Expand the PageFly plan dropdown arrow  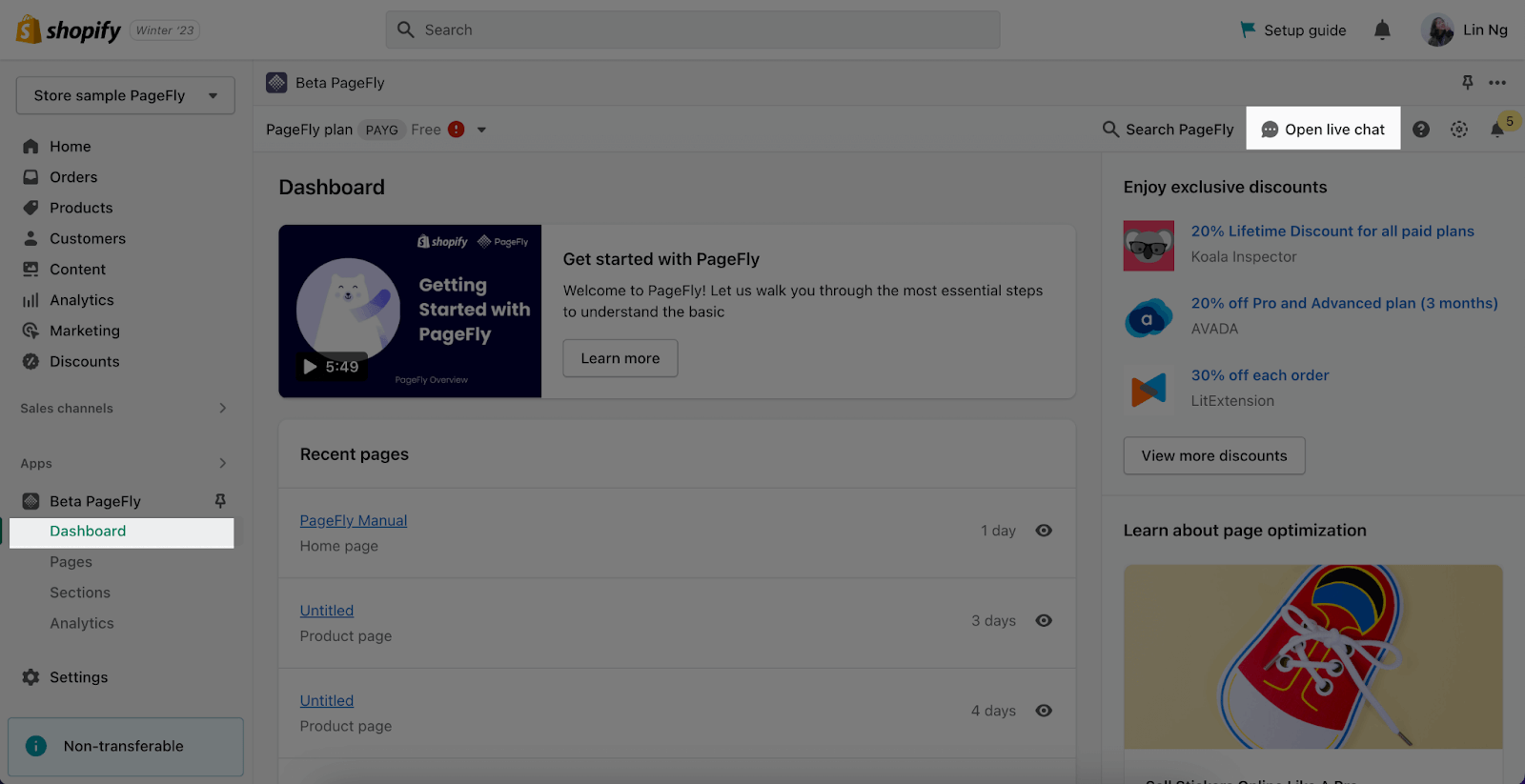481,130
